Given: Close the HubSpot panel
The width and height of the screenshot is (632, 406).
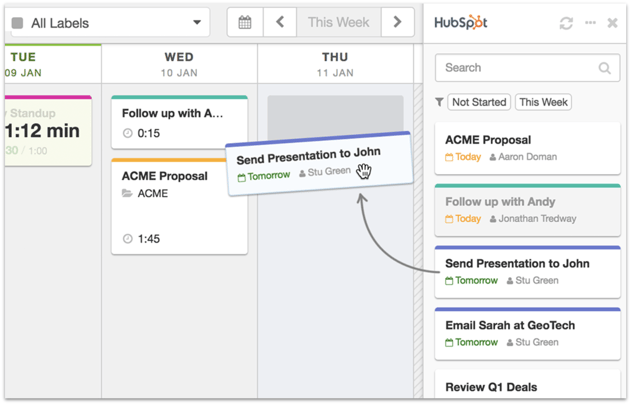Looking at the screenshot, I should [612, 23].
